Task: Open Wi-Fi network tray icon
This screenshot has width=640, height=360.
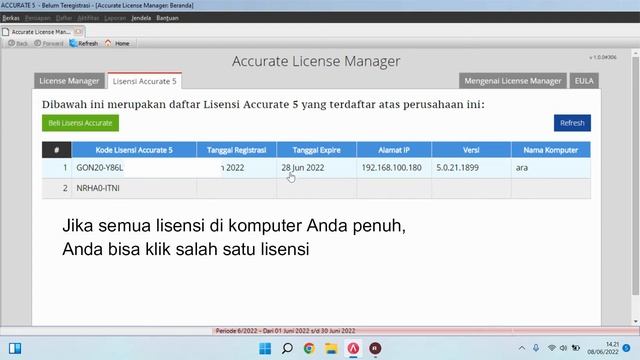Action: click(x=552, y=348)
